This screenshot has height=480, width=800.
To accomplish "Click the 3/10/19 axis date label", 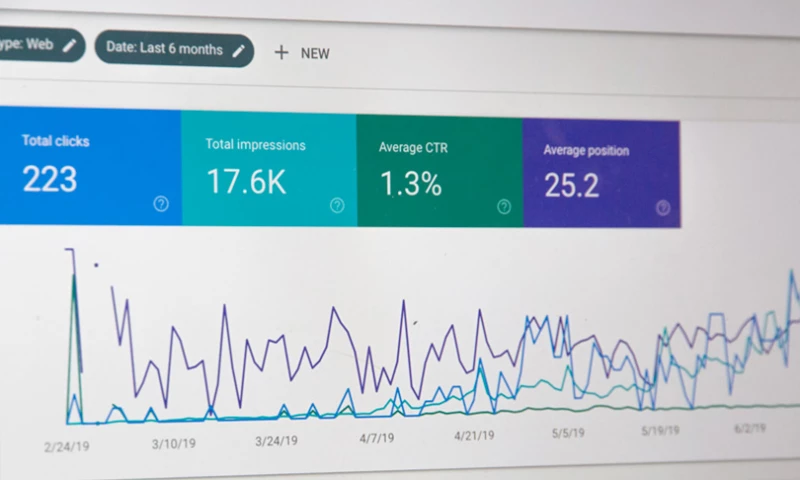I will pos(174,444).
